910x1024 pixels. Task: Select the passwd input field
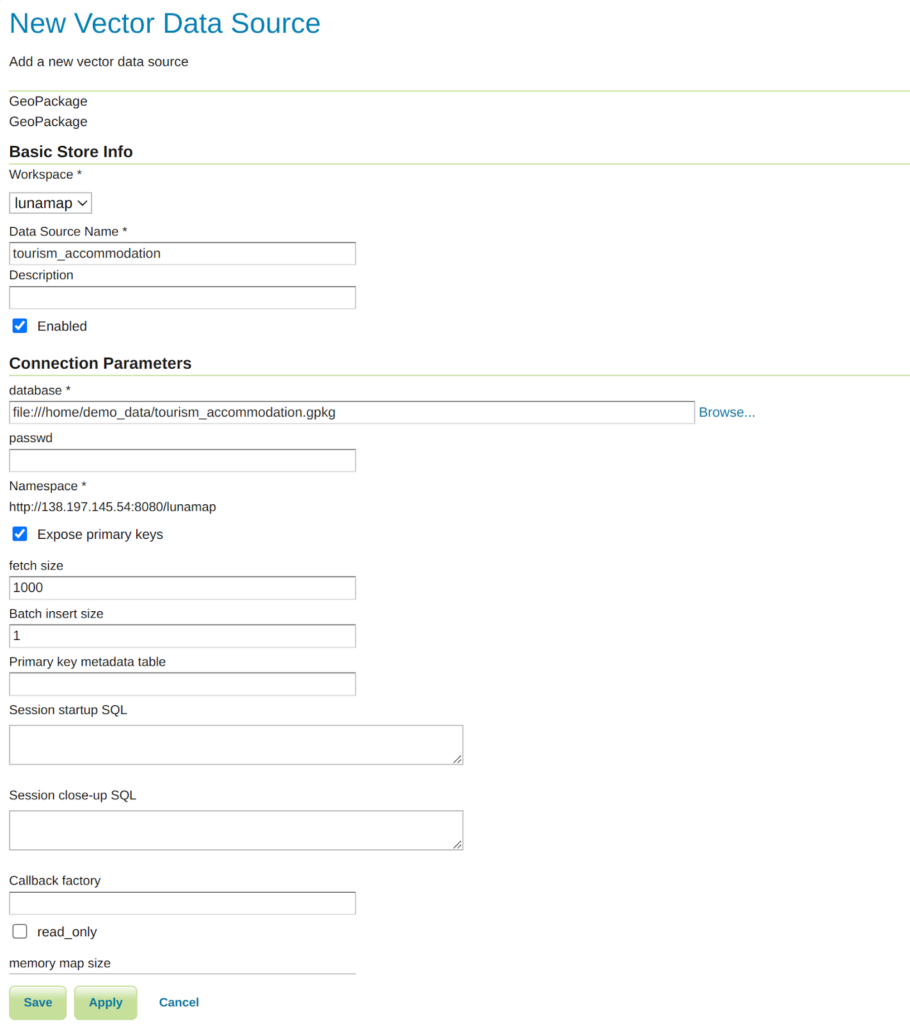coord(182,460)
